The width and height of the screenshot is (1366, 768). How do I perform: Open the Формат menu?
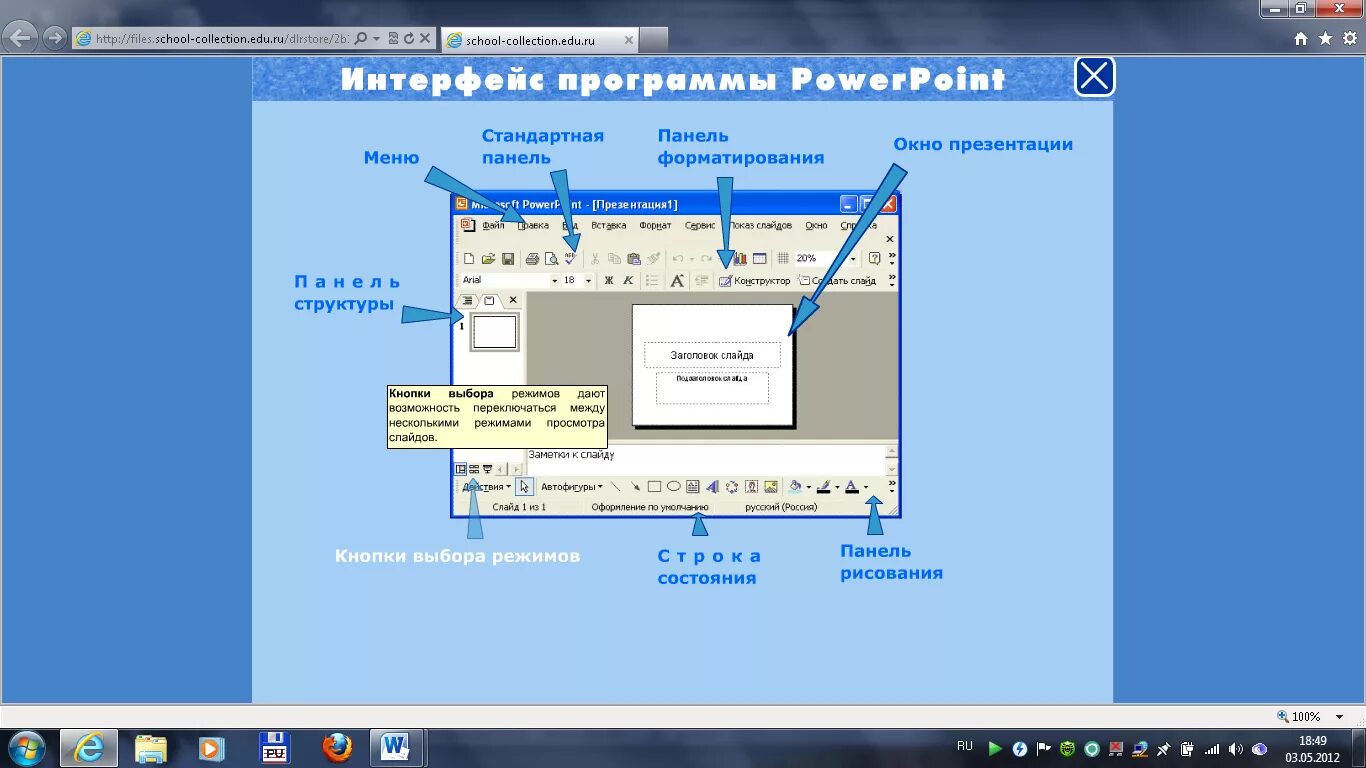tap(655, 226)
